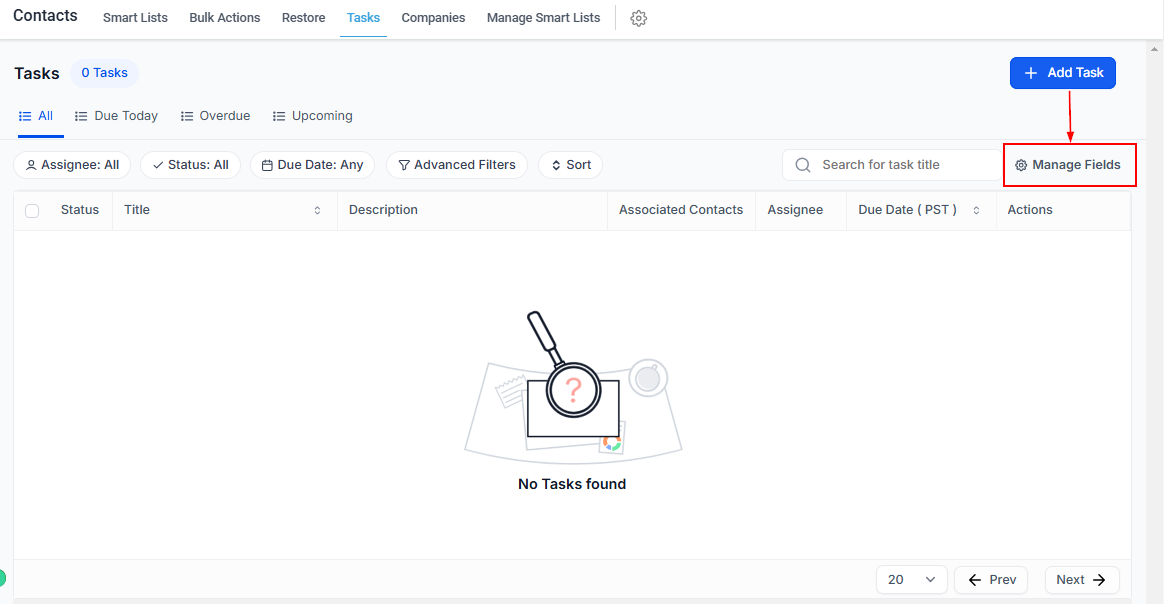The image size is (1164, 604).
Task: Show Due Today tasks view
Action: [x=116, y=116]
